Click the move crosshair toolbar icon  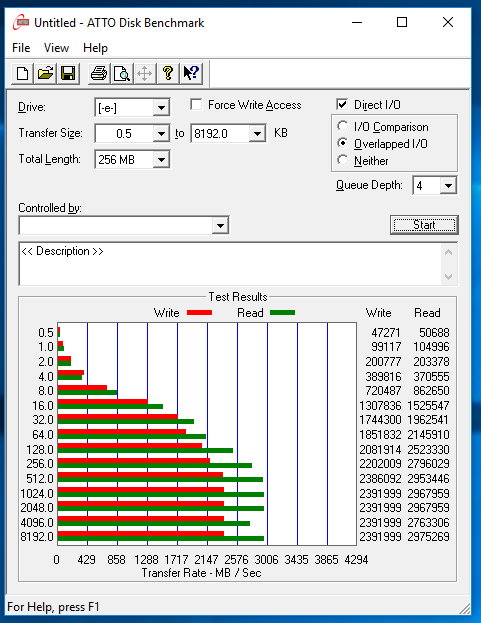[x=145, y=74]
